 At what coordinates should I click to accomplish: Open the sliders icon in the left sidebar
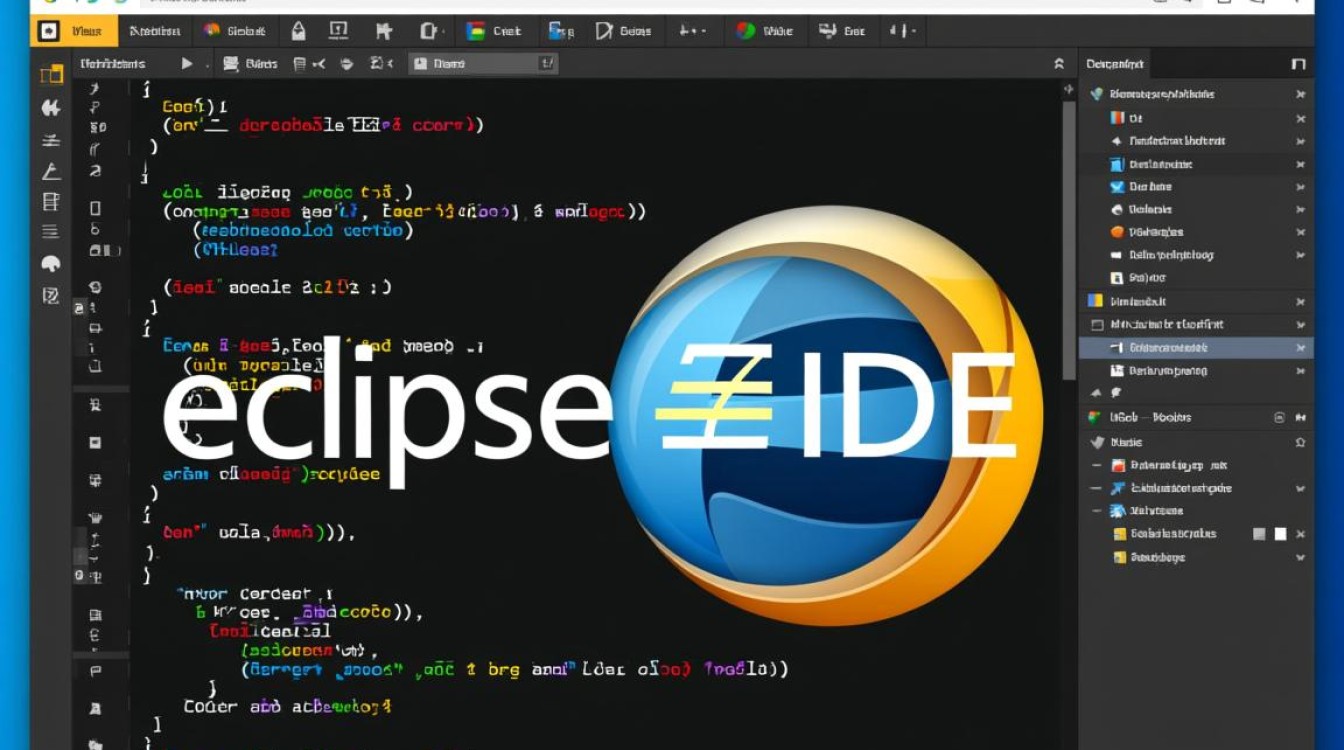click(x=51, y=140)
